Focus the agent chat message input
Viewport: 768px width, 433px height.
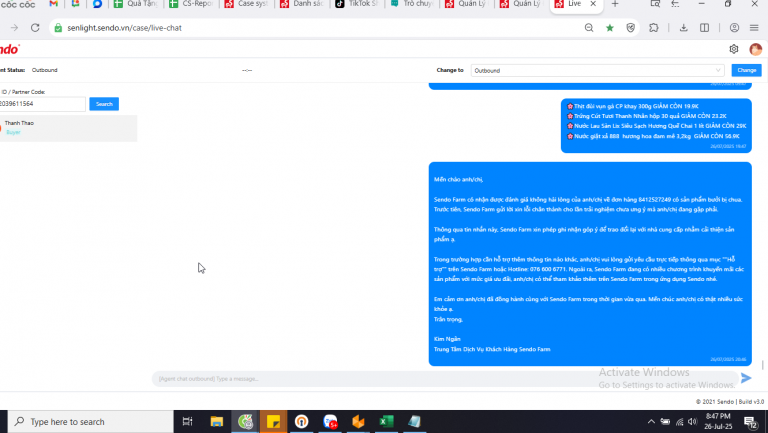[443, 379]
